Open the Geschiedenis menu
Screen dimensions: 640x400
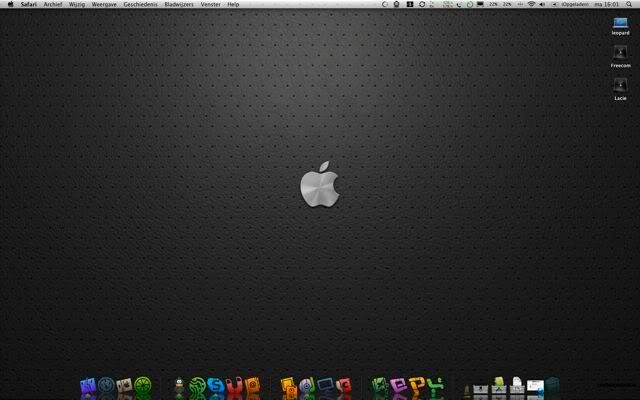140,4
